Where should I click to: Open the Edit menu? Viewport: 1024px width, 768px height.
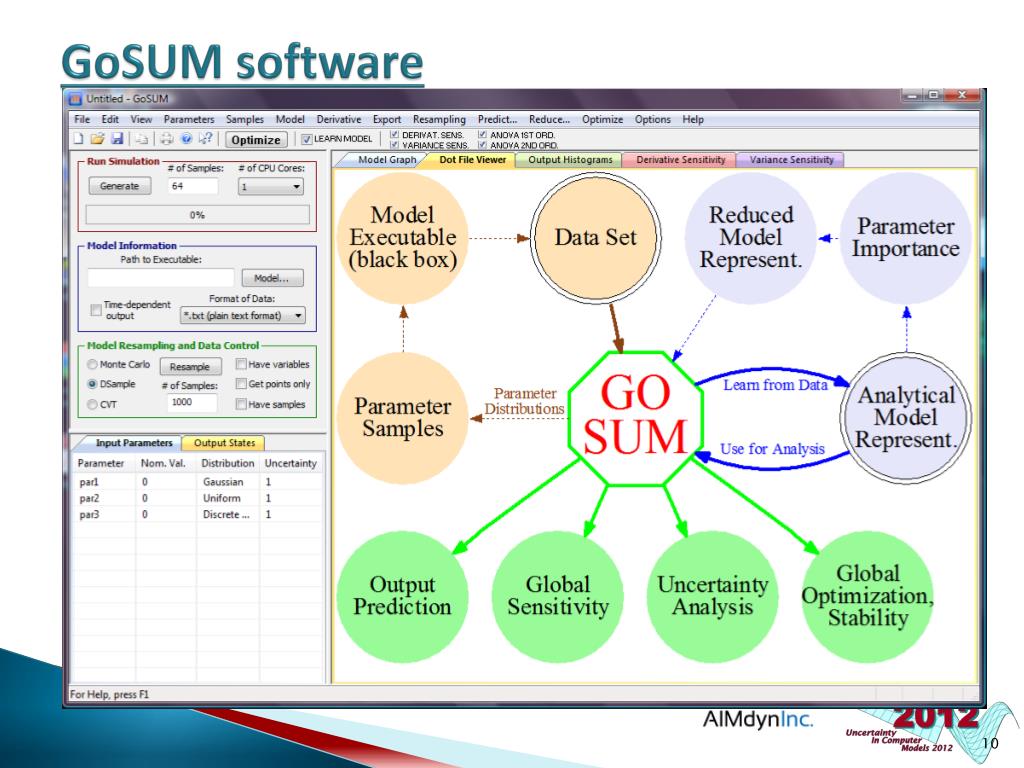point(110,120)
